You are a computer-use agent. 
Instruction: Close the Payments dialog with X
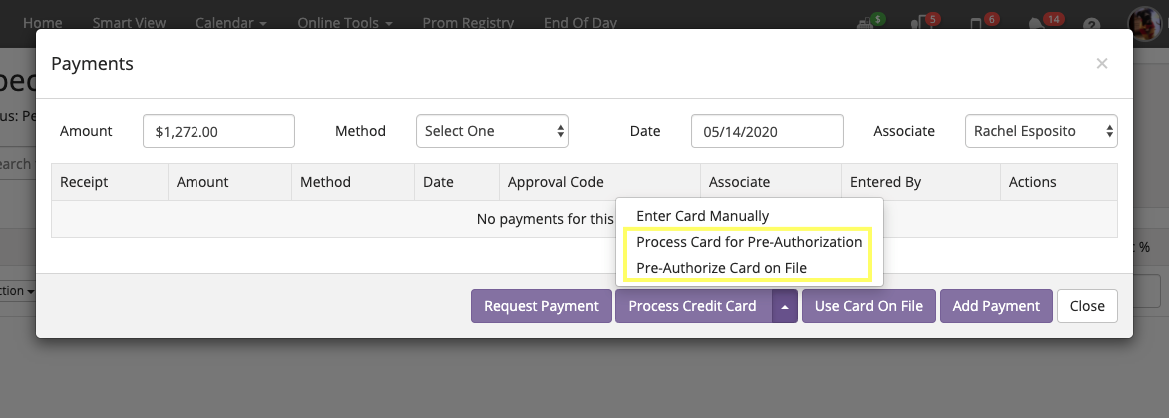point(1101,63)
